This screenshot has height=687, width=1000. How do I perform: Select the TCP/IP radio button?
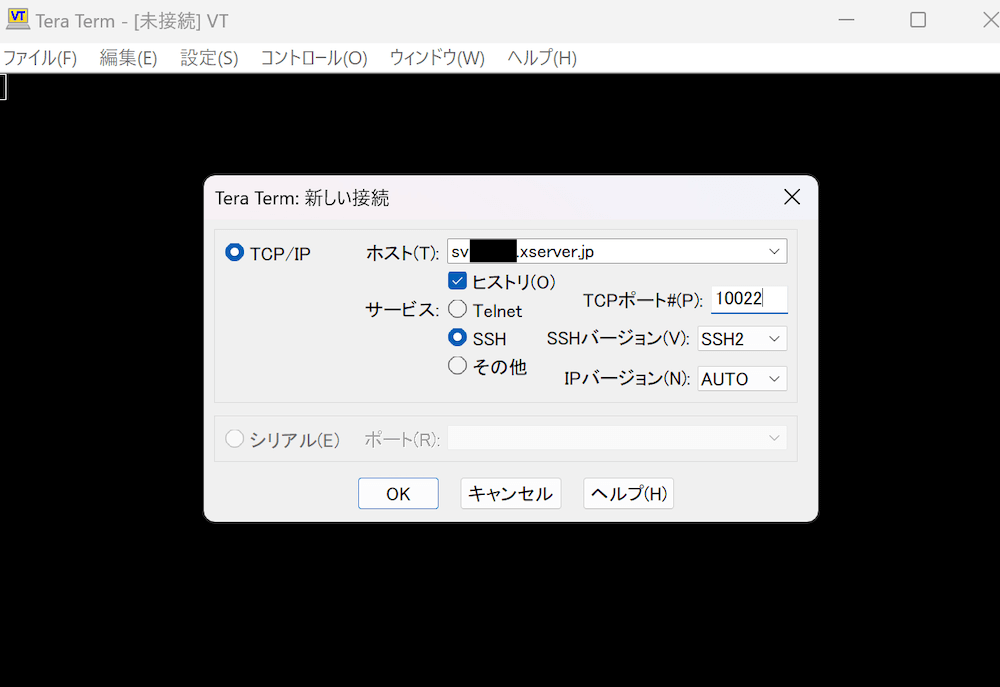pyautogui.click(x=234, y=253)
